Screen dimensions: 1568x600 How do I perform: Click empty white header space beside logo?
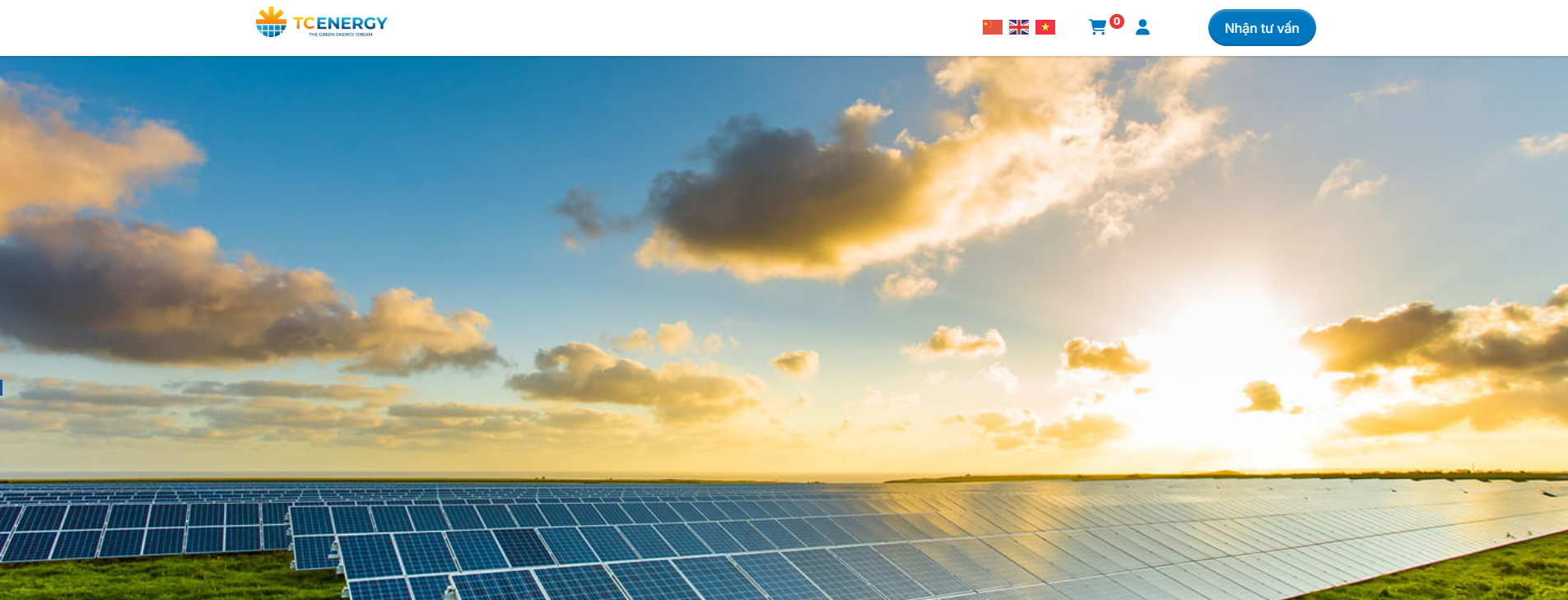click(x=658, y=28)
